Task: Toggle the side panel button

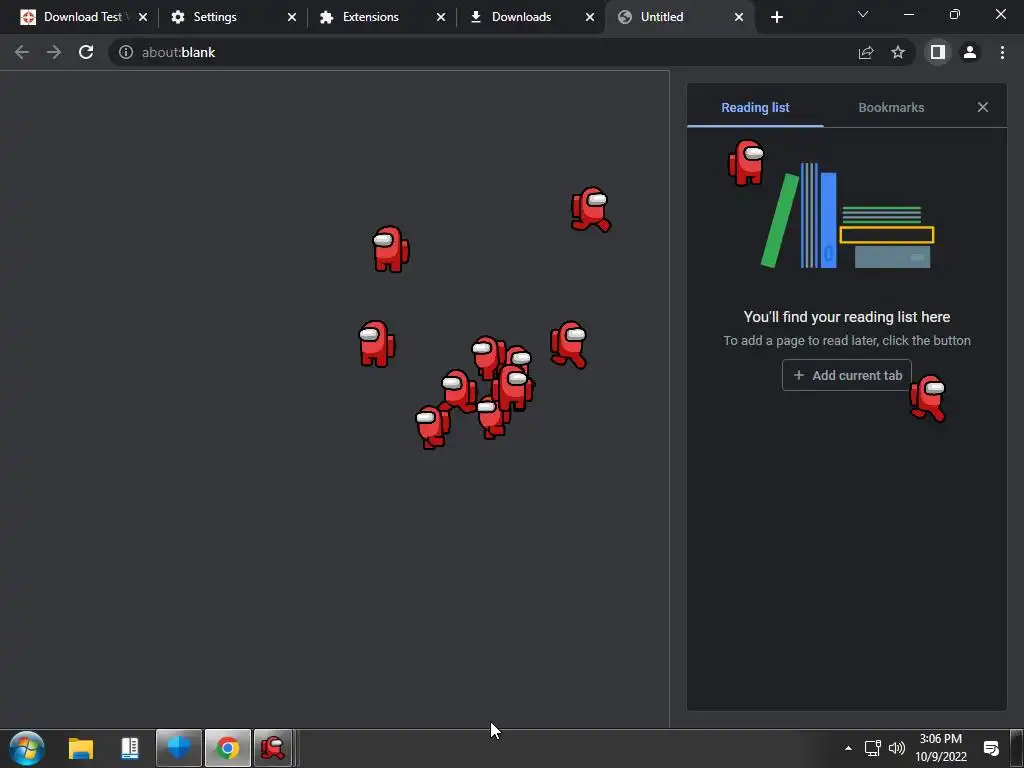Action: click(x=938, y=52)
